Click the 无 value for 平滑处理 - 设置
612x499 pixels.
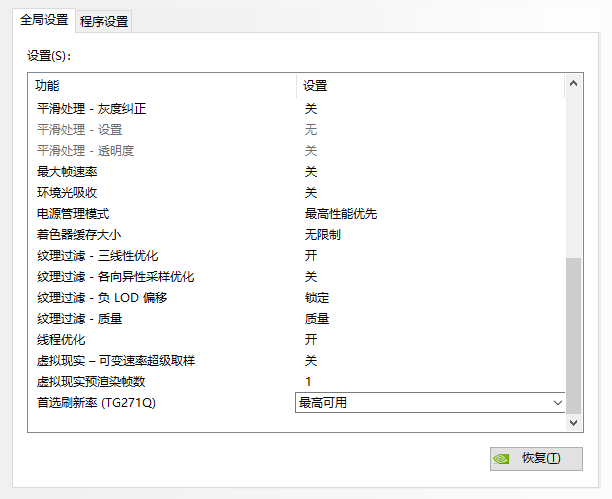coord(311,130)
